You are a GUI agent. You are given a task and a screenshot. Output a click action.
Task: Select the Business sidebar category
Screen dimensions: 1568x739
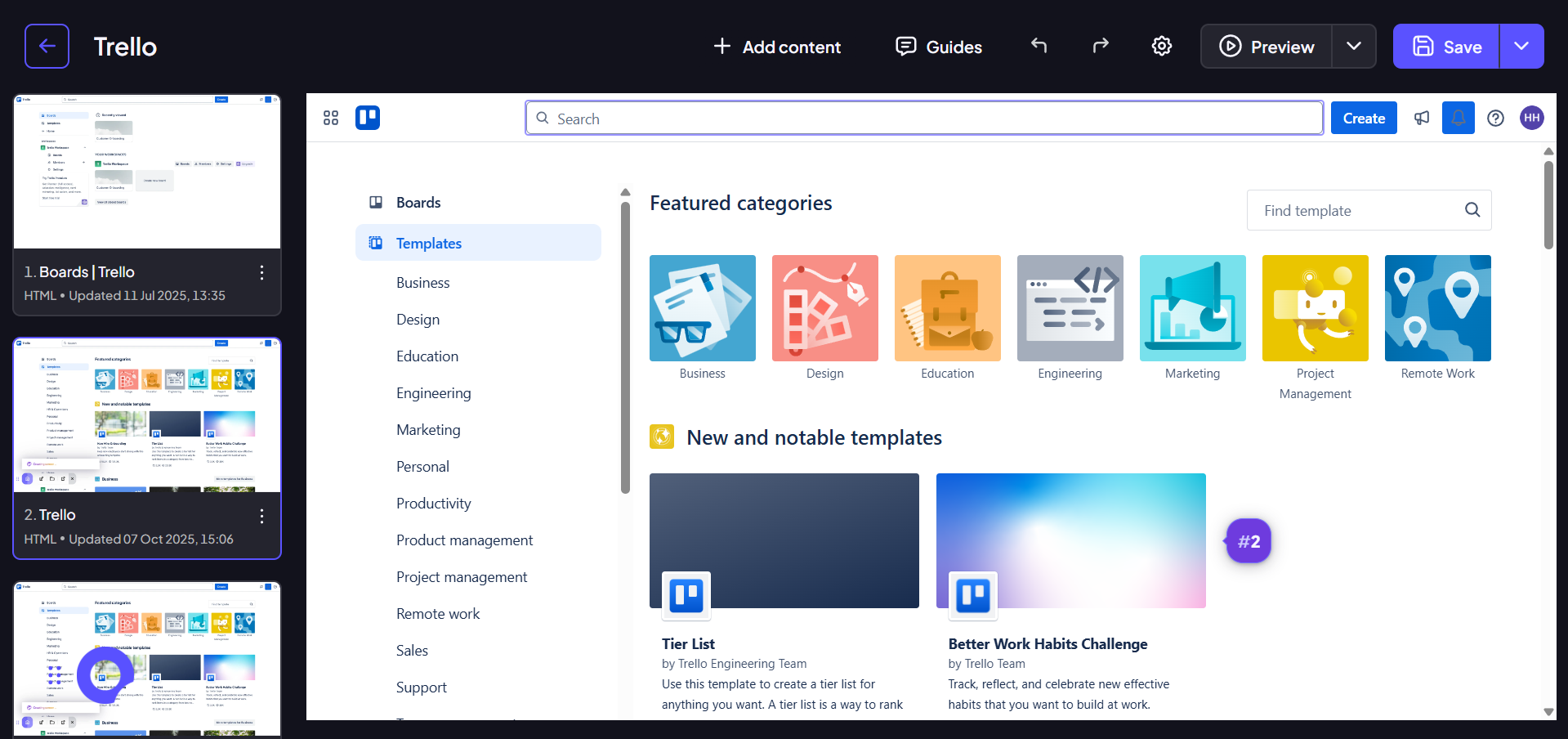pos(423,283)
